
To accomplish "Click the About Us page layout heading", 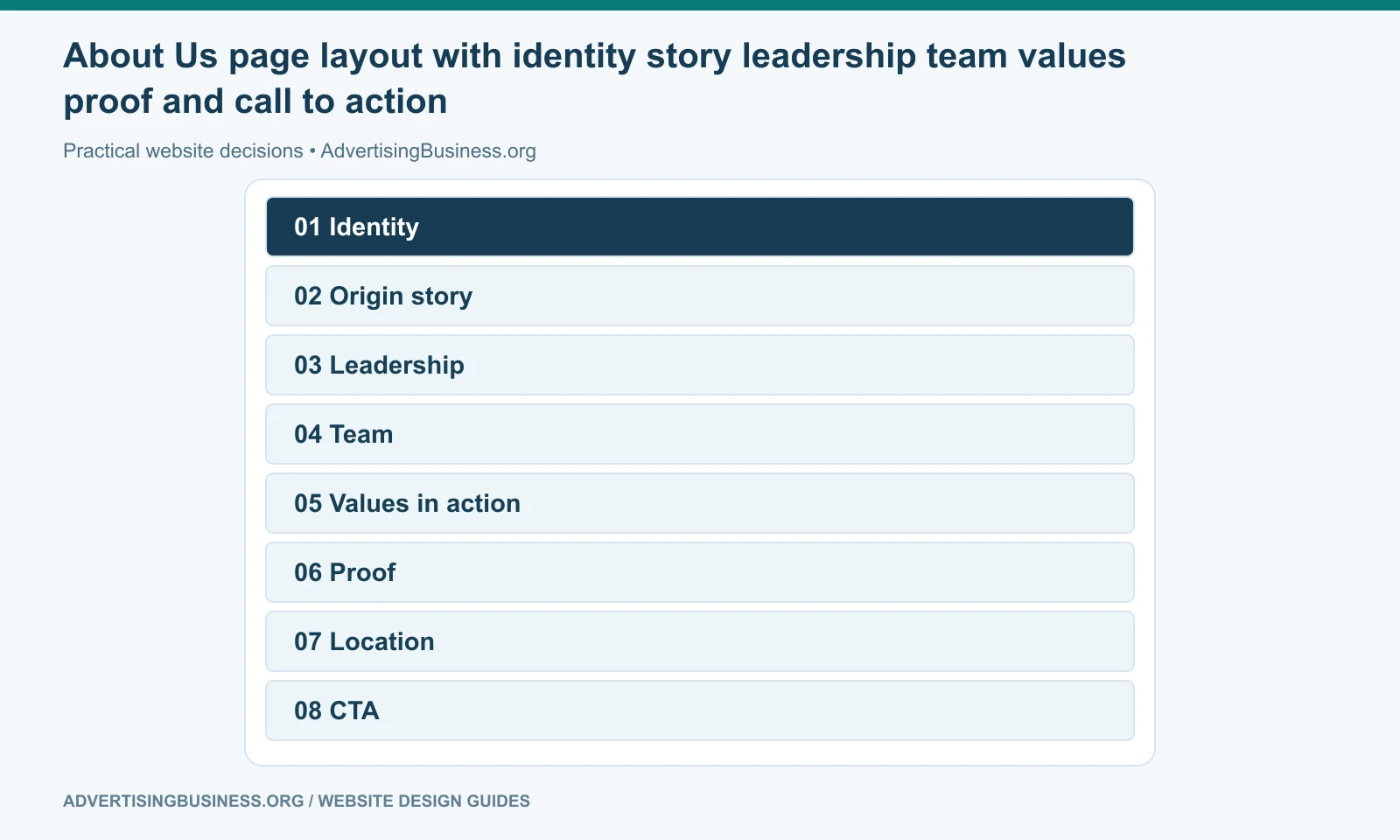I will pyautogui.click(x=595, y=79).
